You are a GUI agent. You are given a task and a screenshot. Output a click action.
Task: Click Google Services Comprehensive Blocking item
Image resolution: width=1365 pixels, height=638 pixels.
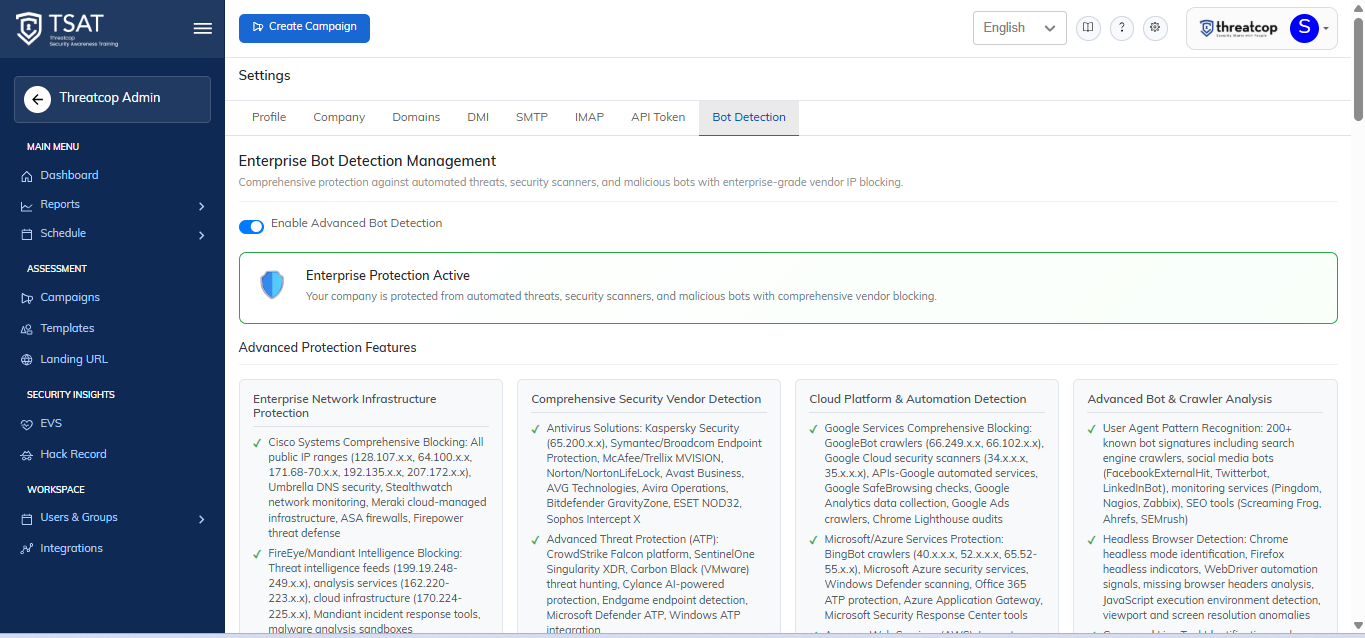(926, 474)
